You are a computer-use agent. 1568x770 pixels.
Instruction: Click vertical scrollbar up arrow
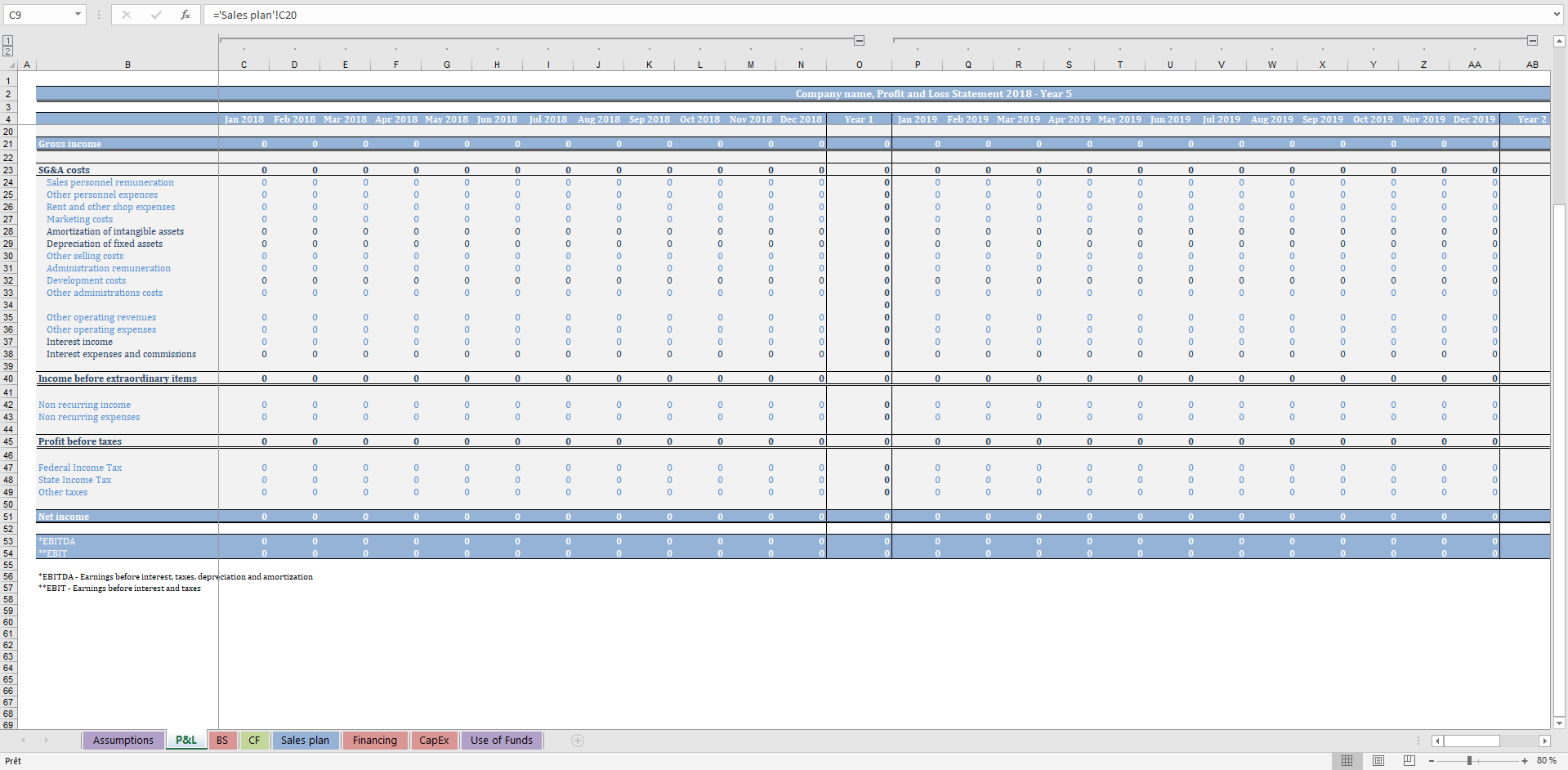click(1559, 40)
